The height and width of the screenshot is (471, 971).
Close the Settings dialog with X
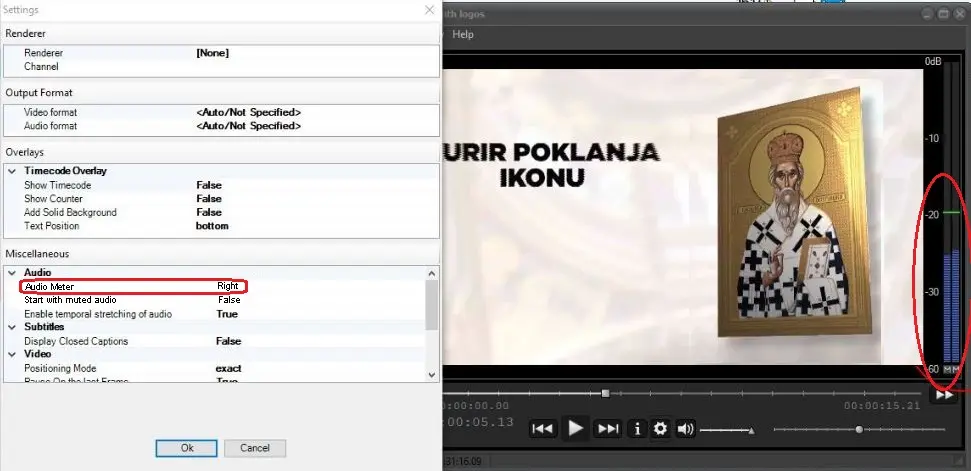click(x=429, y=10)
